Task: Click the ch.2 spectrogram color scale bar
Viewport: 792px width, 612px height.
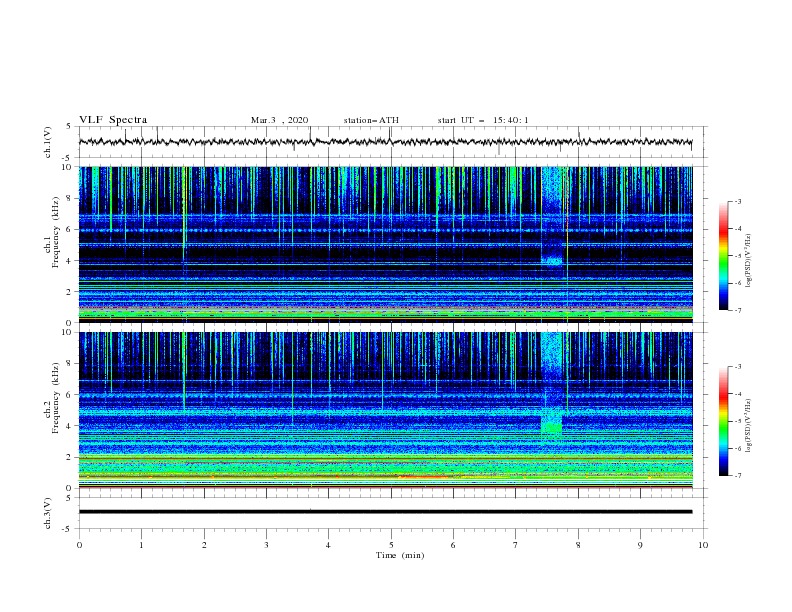Action: 724,421
